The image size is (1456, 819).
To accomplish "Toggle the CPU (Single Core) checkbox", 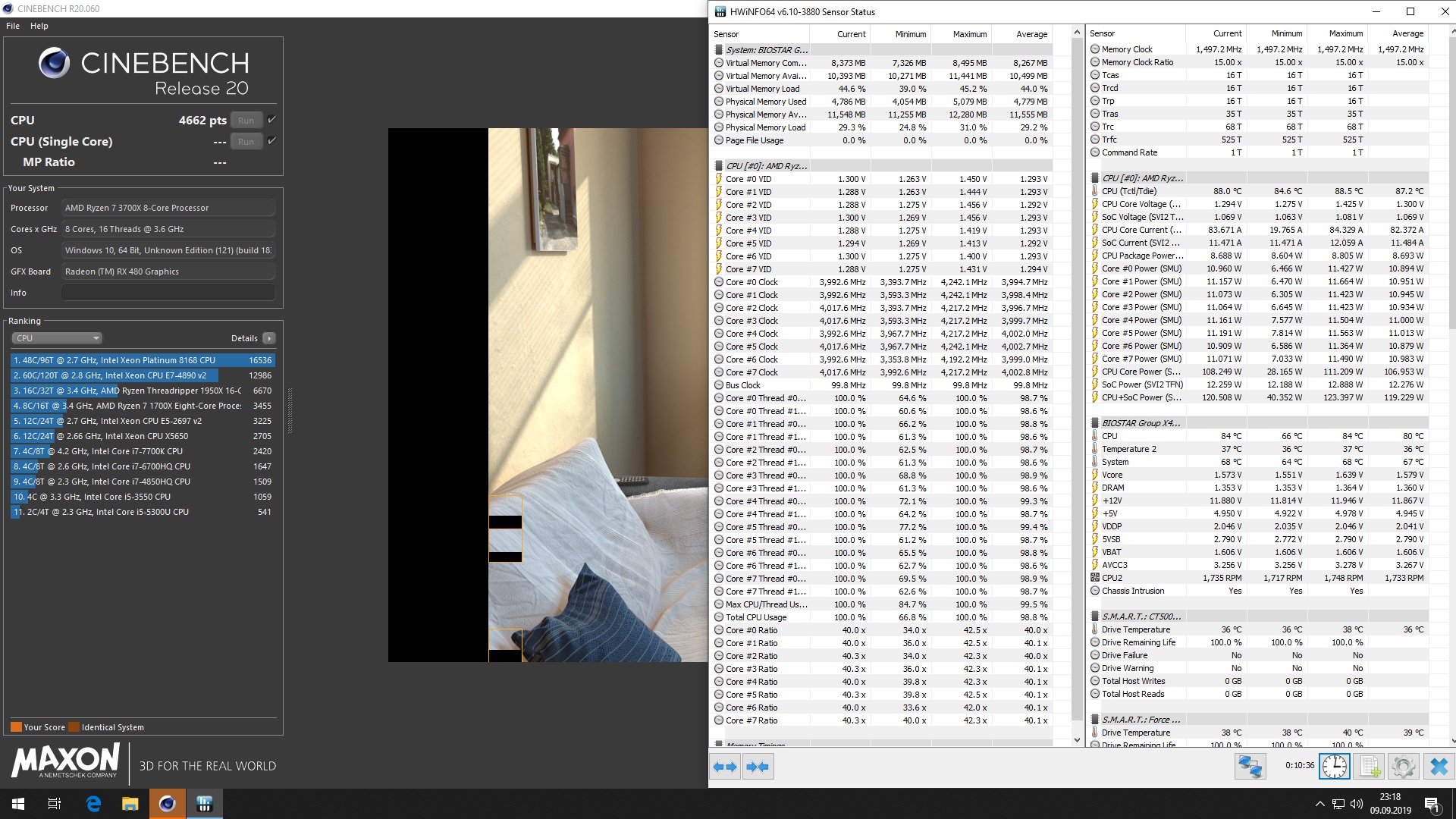I will [x=271, y=141].
